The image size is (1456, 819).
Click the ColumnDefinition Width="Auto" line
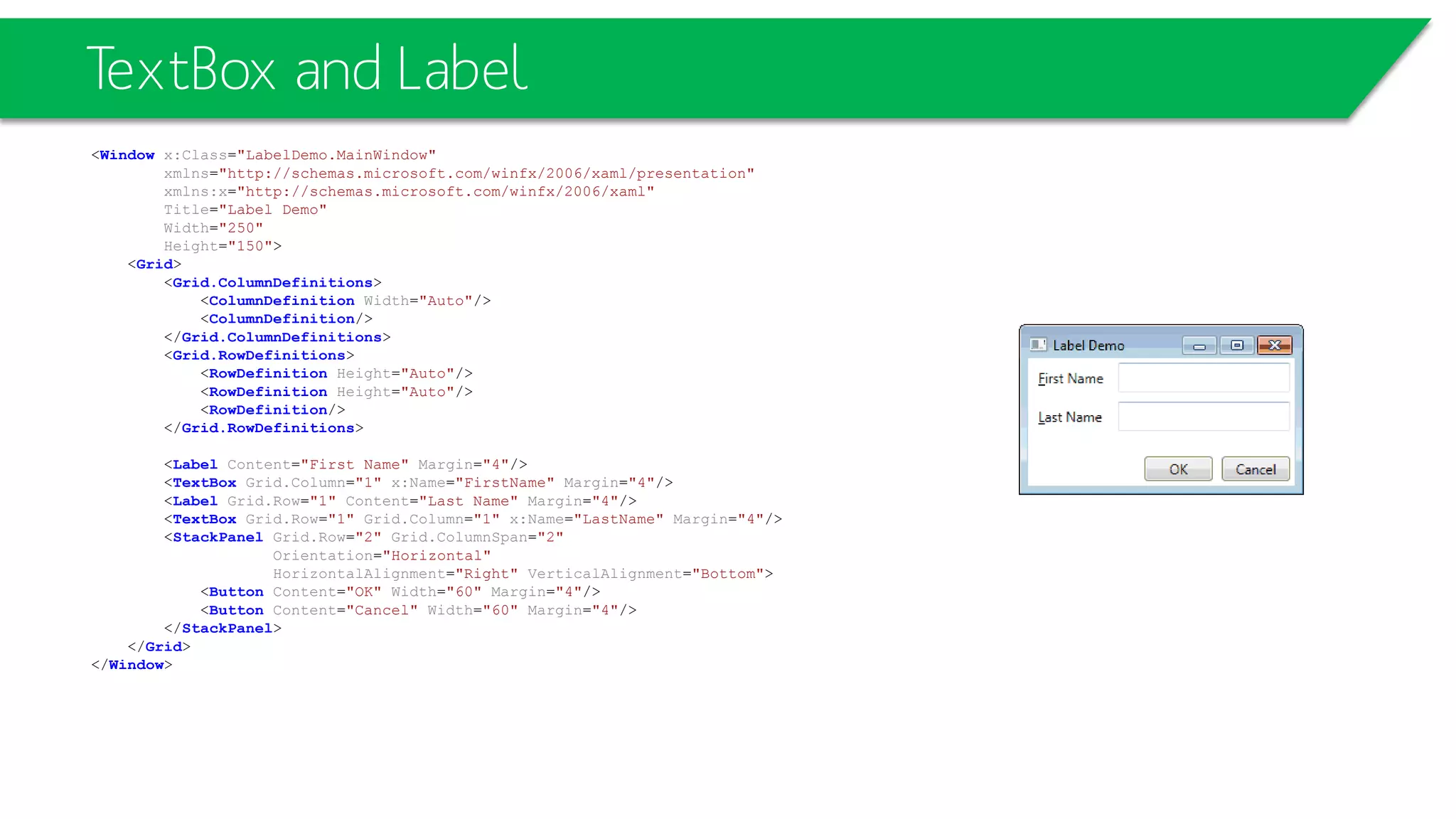(346, 301)
